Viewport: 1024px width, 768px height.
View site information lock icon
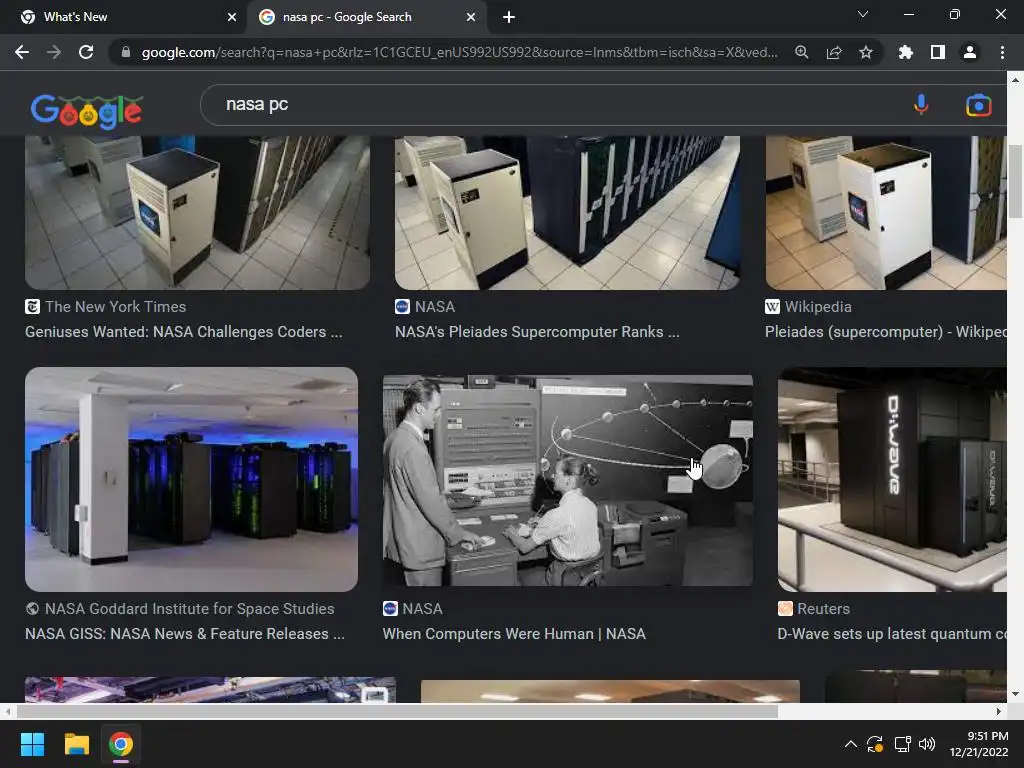(126, 52)
